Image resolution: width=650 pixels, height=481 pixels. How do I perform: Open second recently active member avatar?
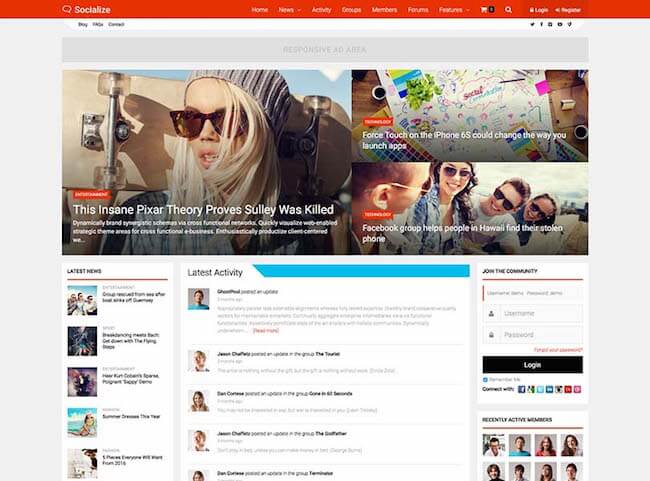(x=519, y=445)
